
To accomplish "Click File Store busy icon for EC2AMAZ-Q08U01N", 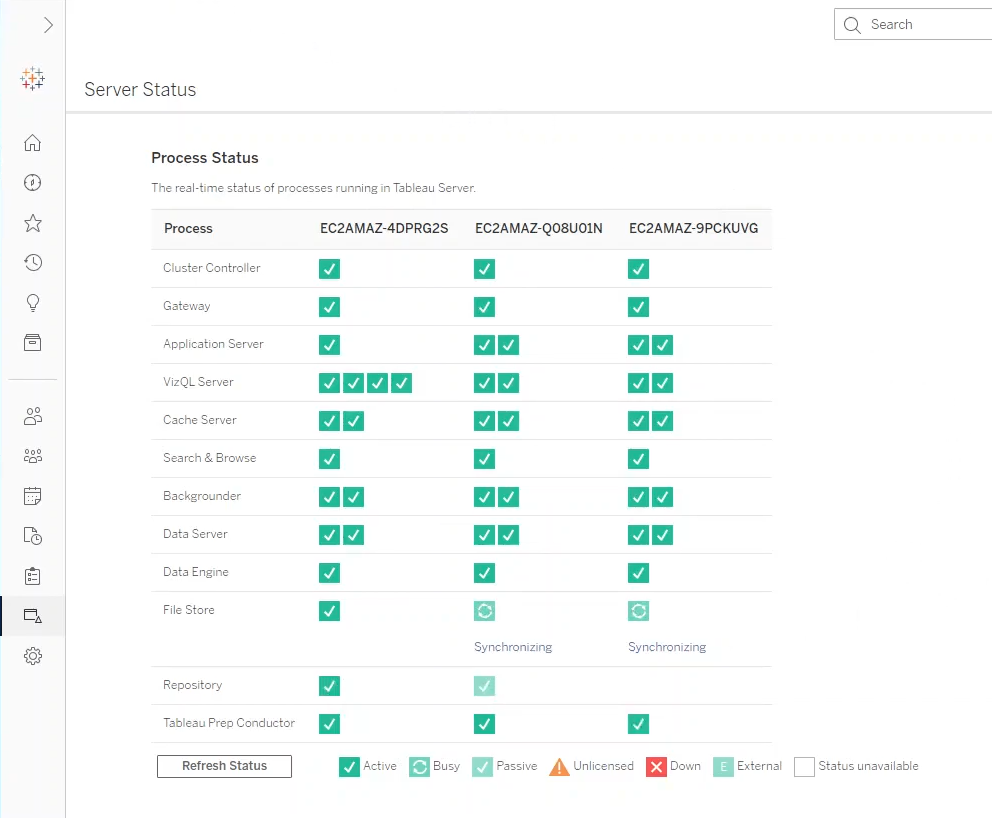I will coord(484,610).
